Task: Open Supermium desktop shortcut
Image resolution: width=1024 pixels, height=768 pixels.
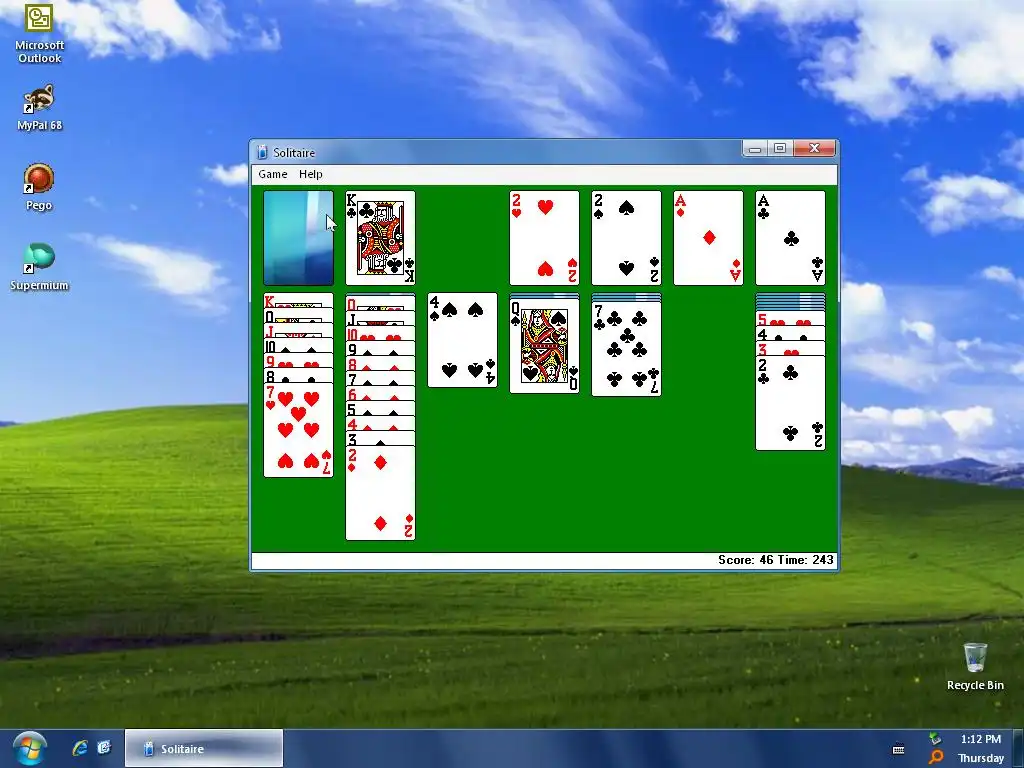Action: tap(39, 267)
